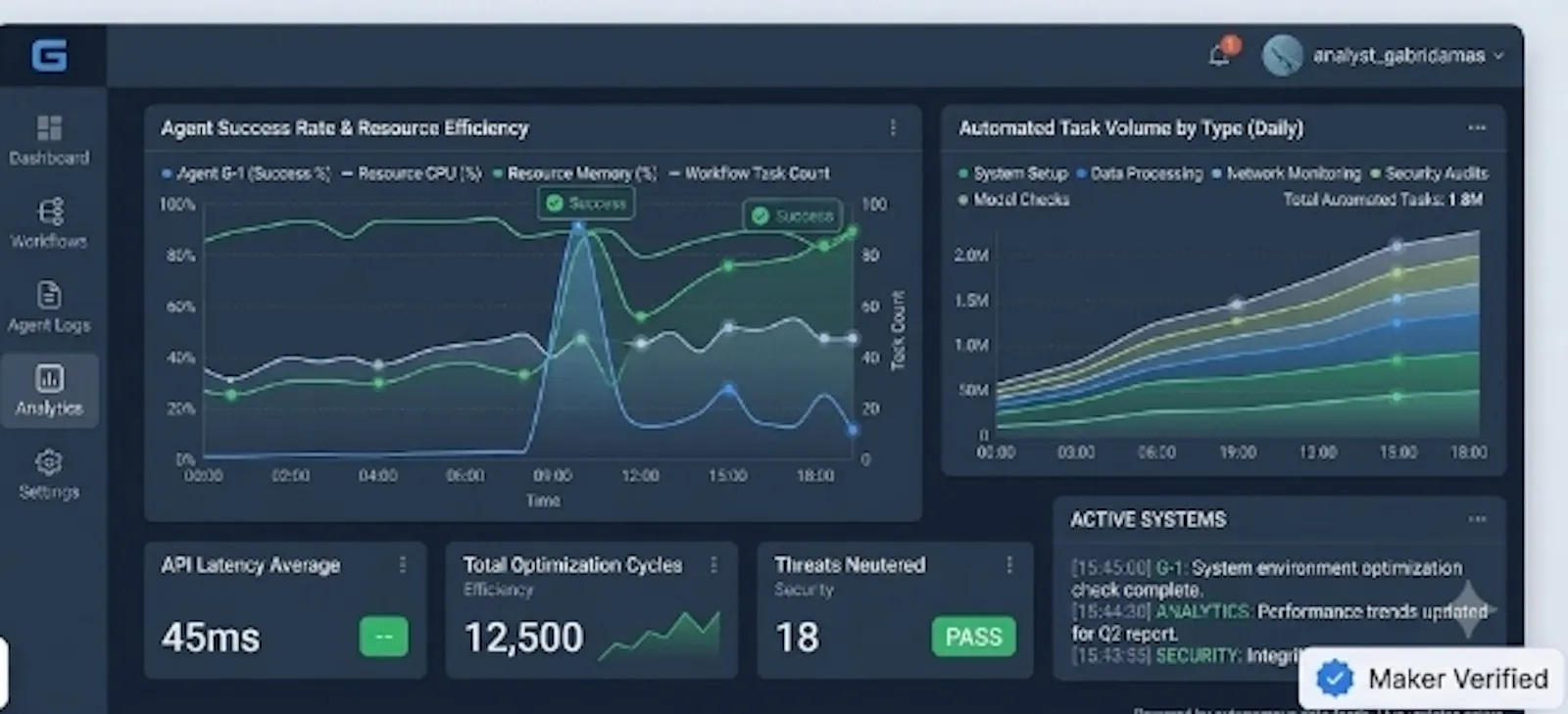The image size is (1568, 714).
Task: Click the green dash badge beside 45ms
Action: [x=384, y=637]
